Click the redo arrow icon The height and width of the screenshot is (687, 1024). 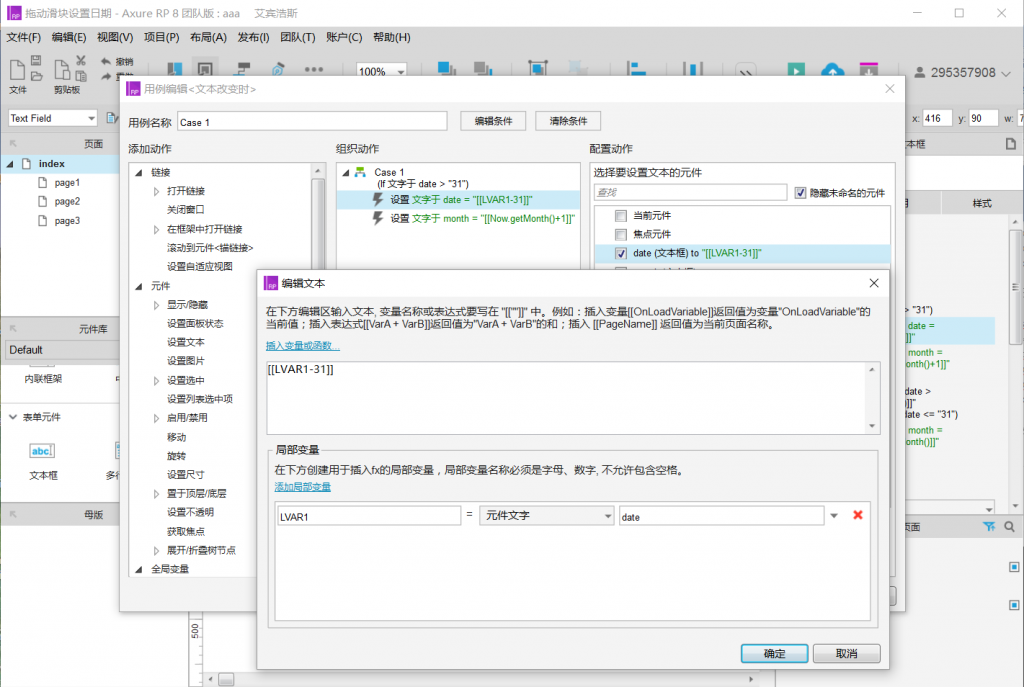(x=106, y=76)
